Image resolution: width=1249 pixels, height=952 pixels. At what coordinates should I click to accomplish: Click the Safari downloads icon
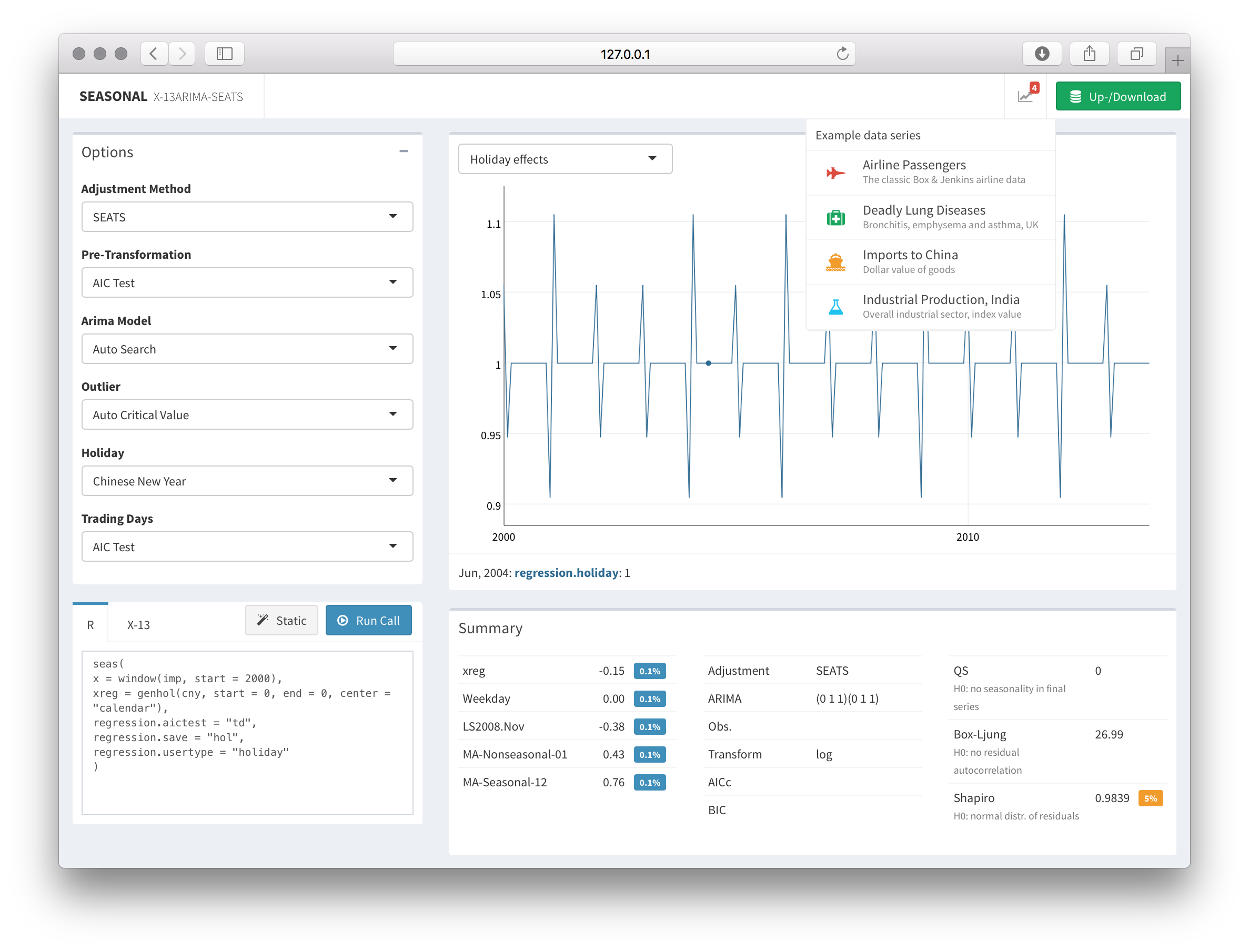pyautogui.click(x=1042, y=54)
